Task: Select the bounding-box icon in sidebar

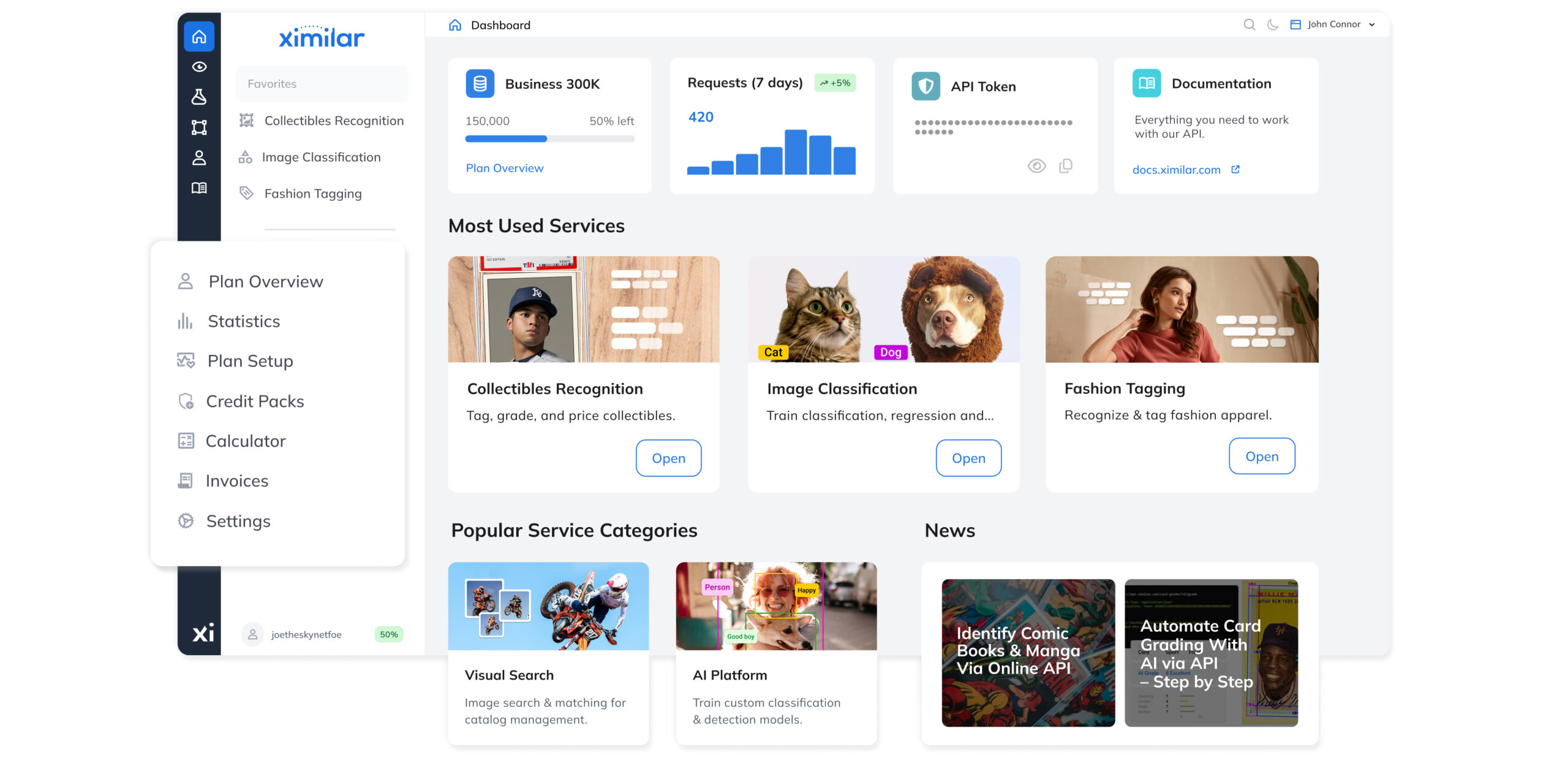Action: tap(199, 127)
